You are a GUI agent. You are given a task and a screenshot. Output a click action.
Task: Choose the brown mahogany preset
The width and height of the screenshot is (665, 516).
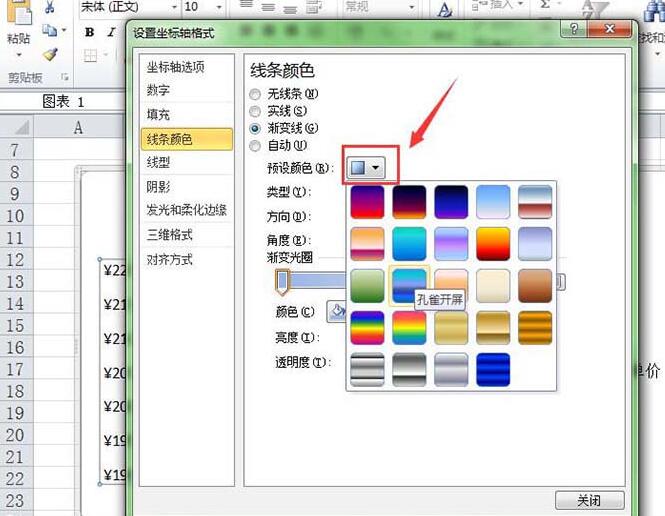[535, 286]
